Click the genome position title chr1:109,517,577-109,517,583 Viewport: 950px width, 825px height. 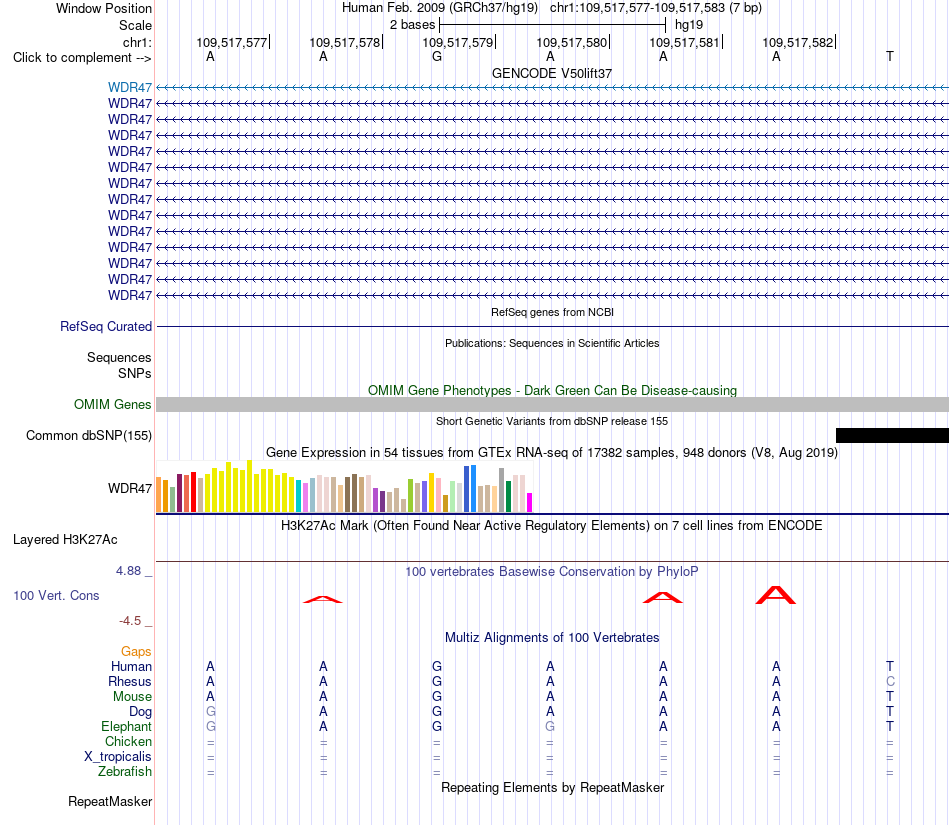(656, 8)
